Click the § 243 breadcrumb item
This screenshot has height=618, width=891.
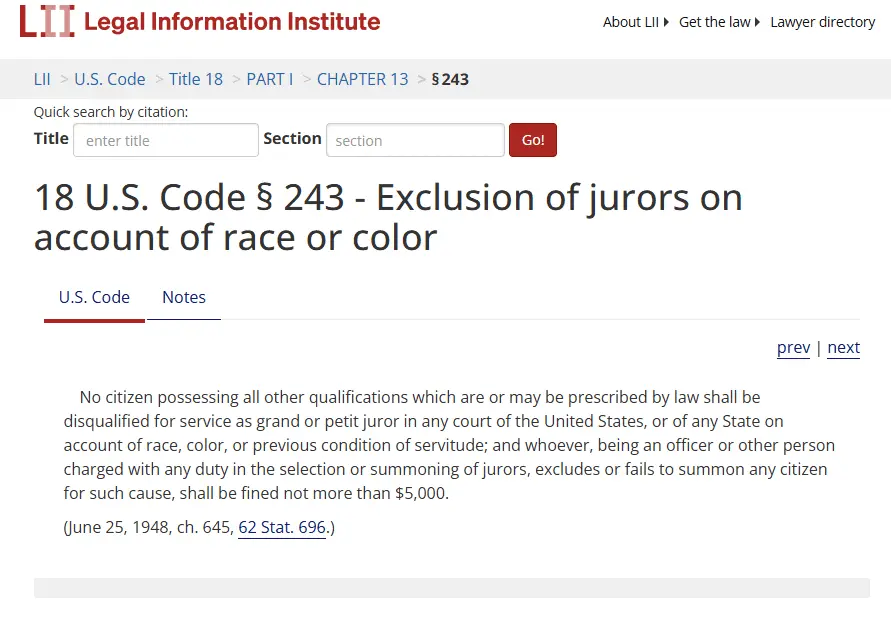(x=450, y=79)
